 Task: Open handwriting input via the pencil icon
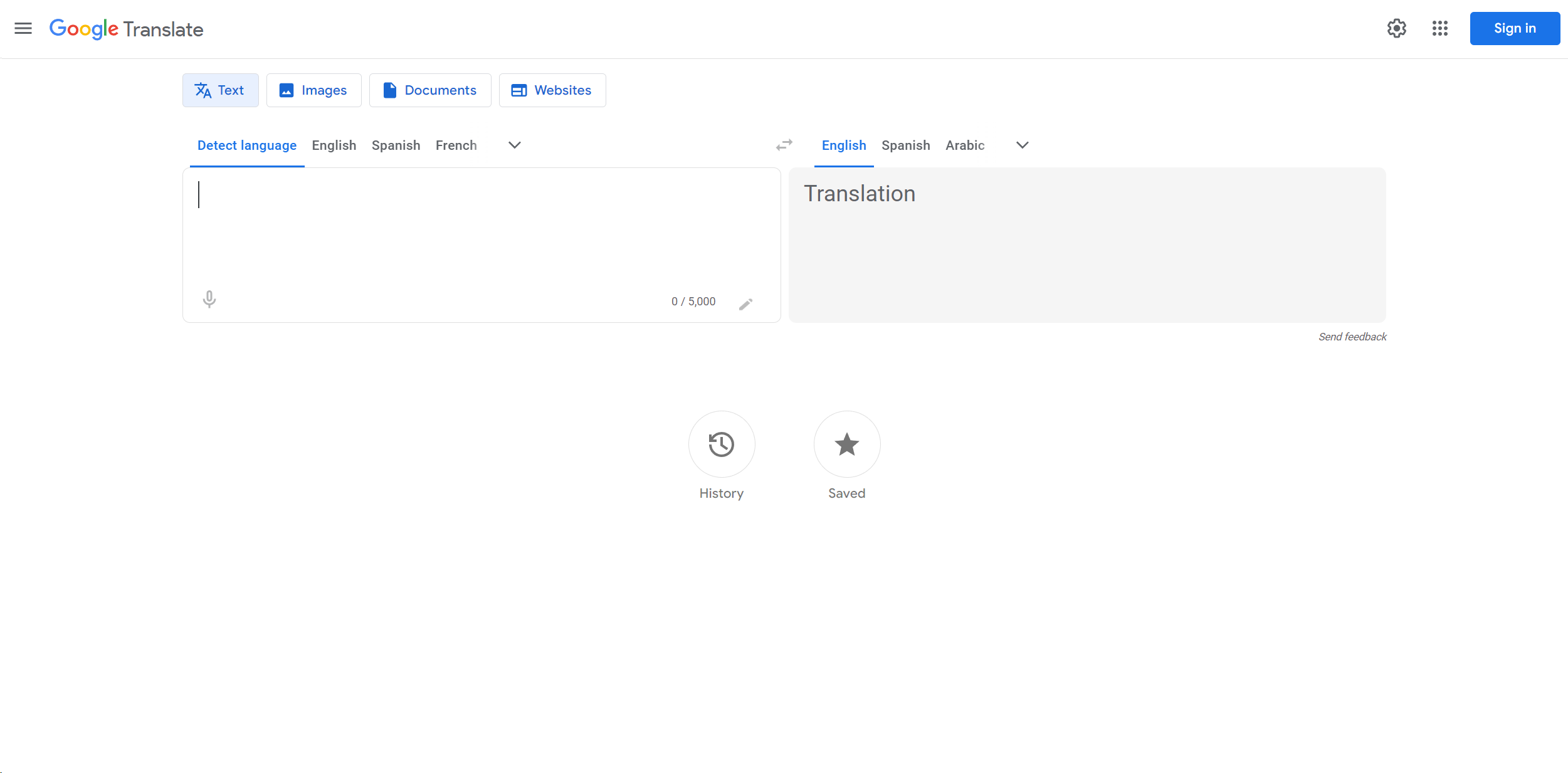click(746, 303)
